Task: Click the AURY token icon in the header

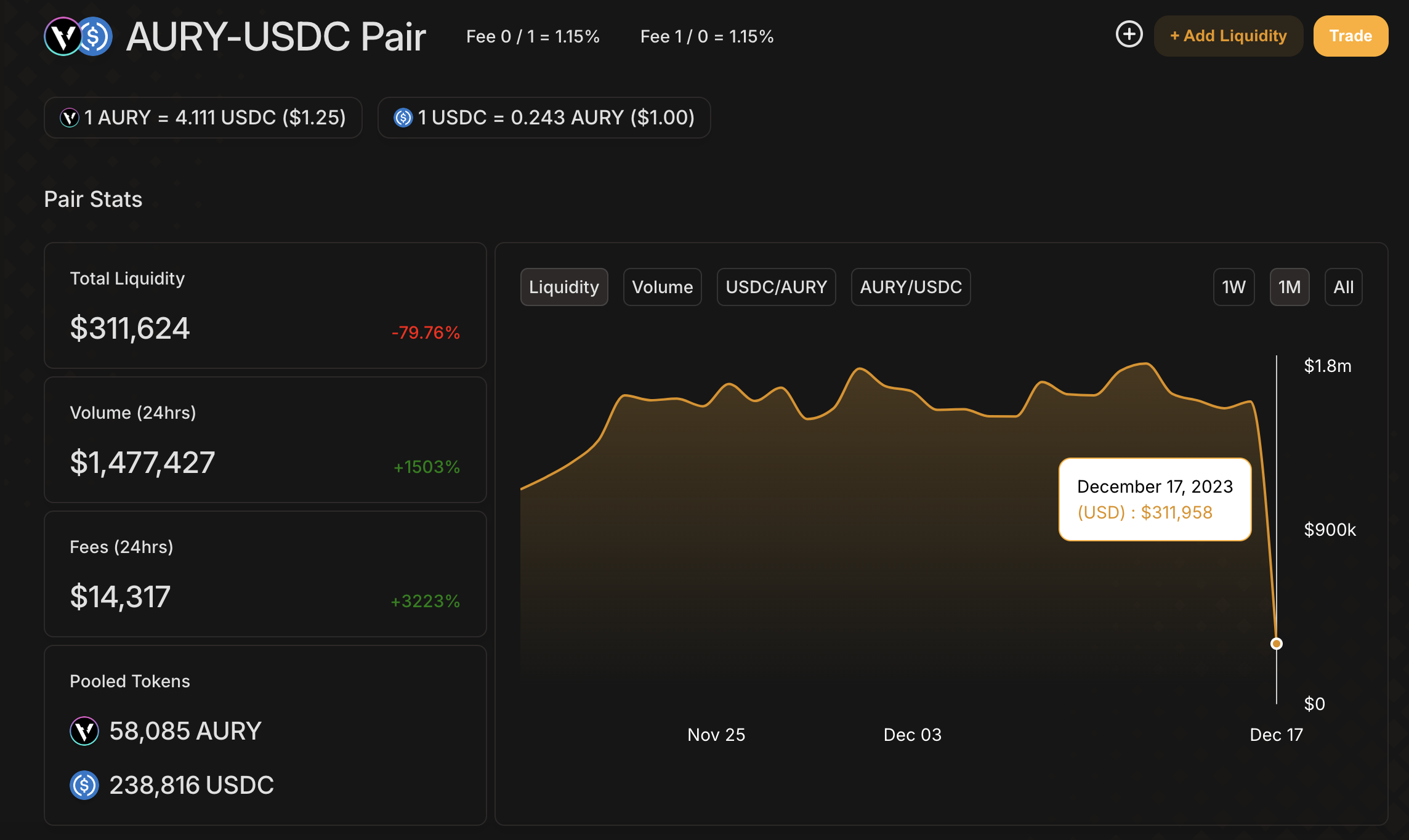Action: pyautogui.click(x=63, y=36)
